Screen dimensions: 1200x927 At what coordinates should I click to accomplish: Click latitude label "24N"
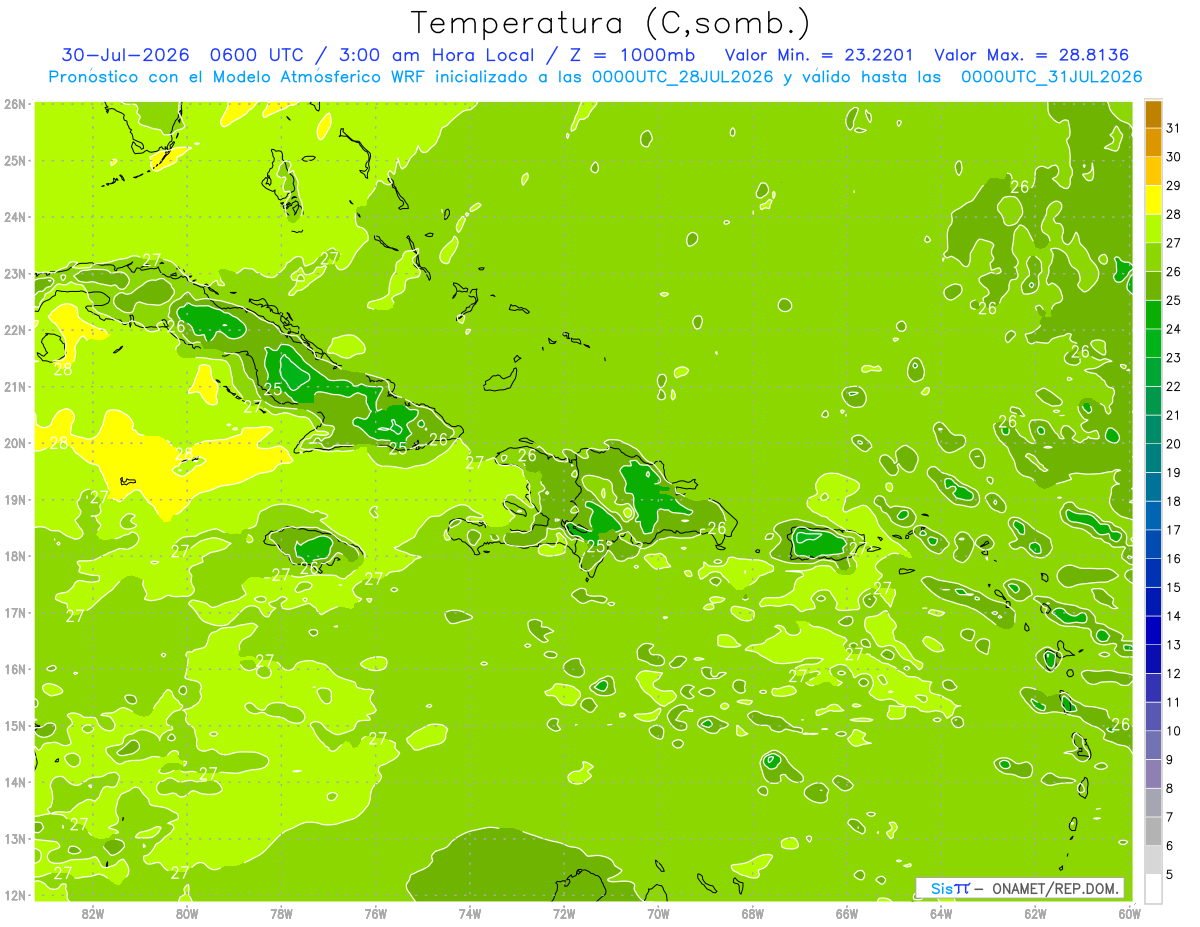coord(15,217)
